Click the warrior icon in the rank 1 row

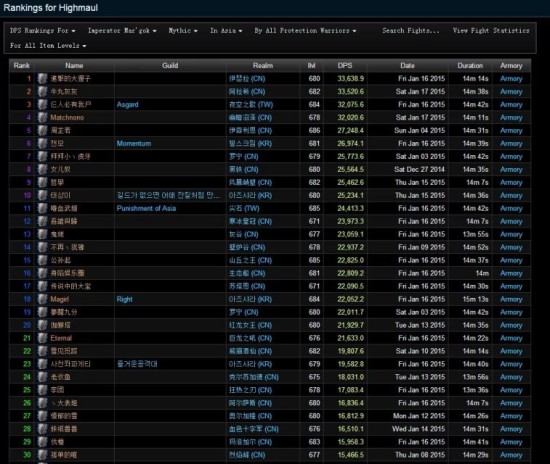[42, 79]
